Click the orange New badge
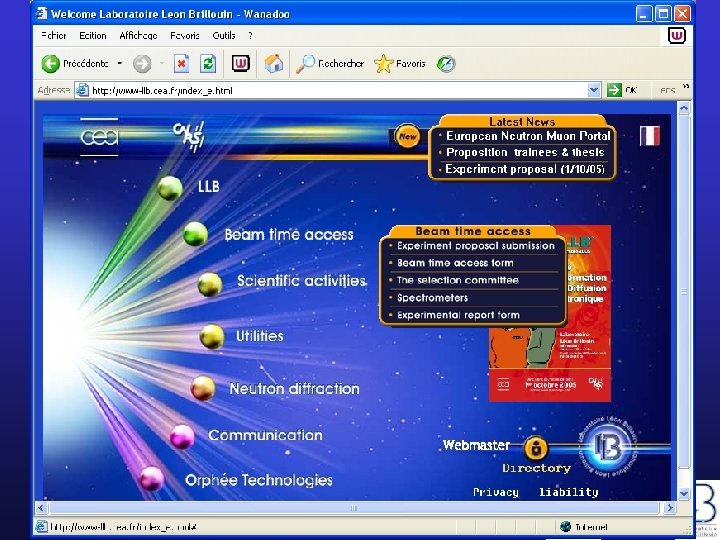Screen dimensions: 720x540 coord(407,136)
